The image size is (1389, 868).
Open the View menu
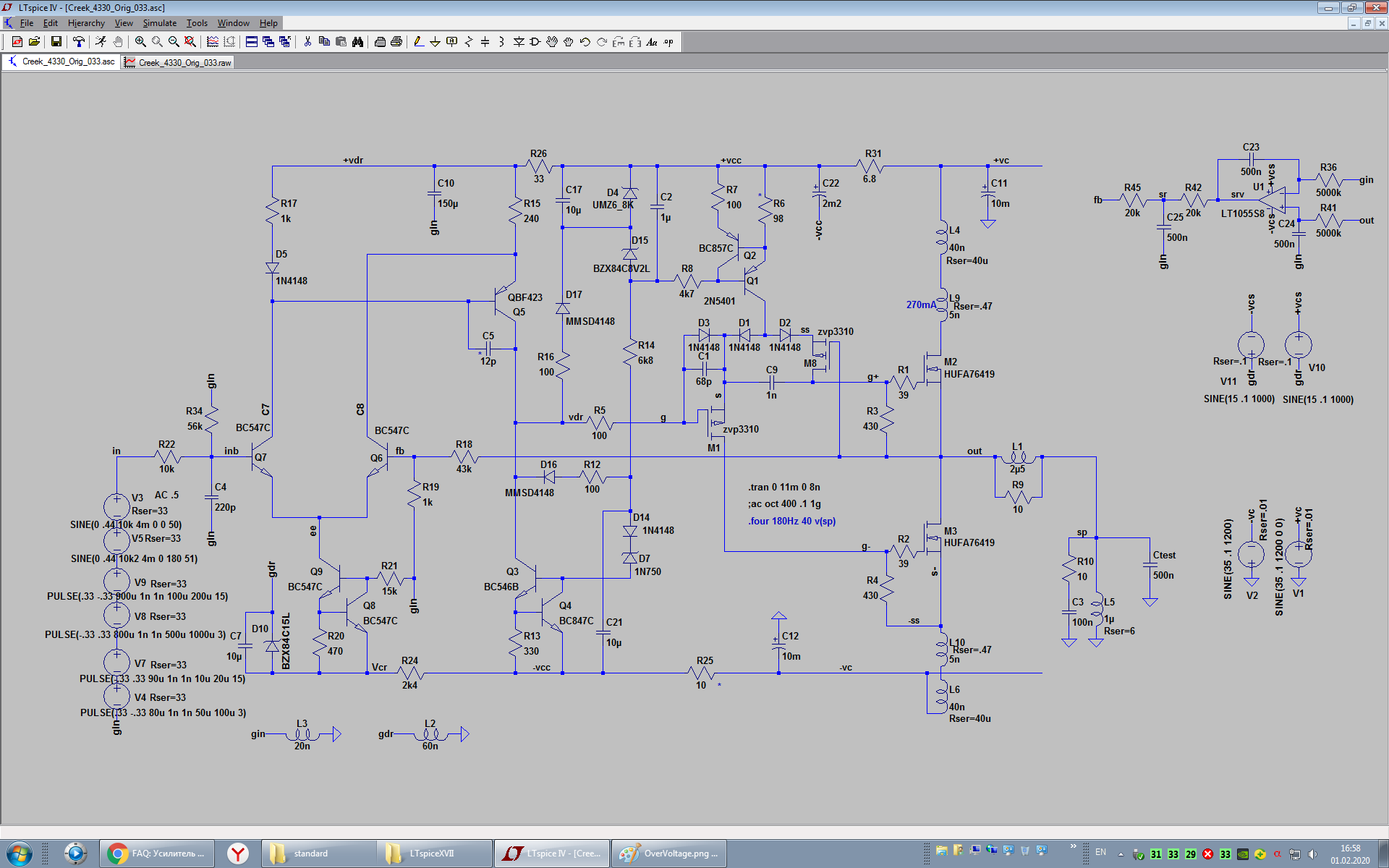(x=124, y=23)
